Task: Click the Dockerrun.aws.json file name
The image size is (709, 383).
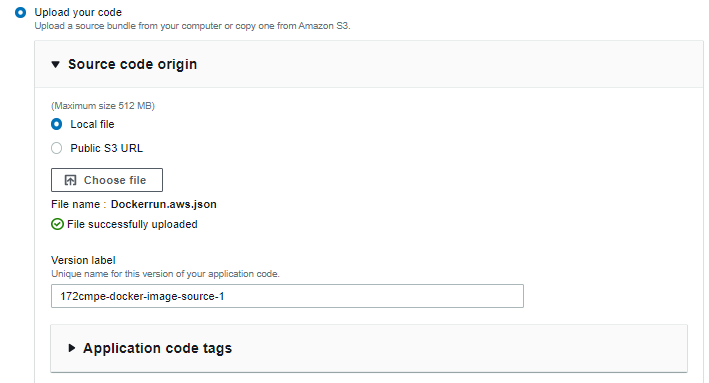Action: click(x=164, y=204)
